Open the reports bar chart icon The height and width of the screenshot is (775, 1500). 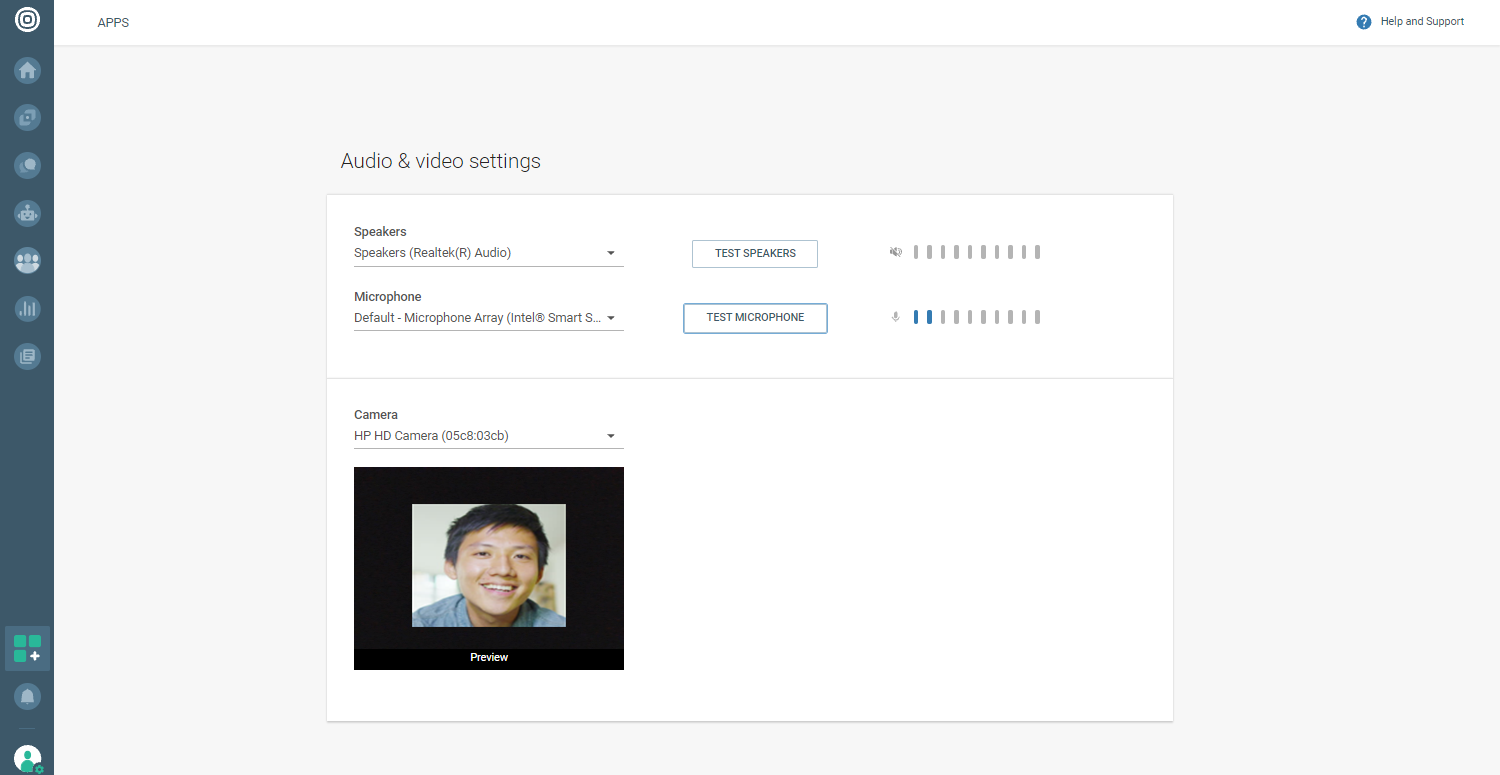click(27, 308)
